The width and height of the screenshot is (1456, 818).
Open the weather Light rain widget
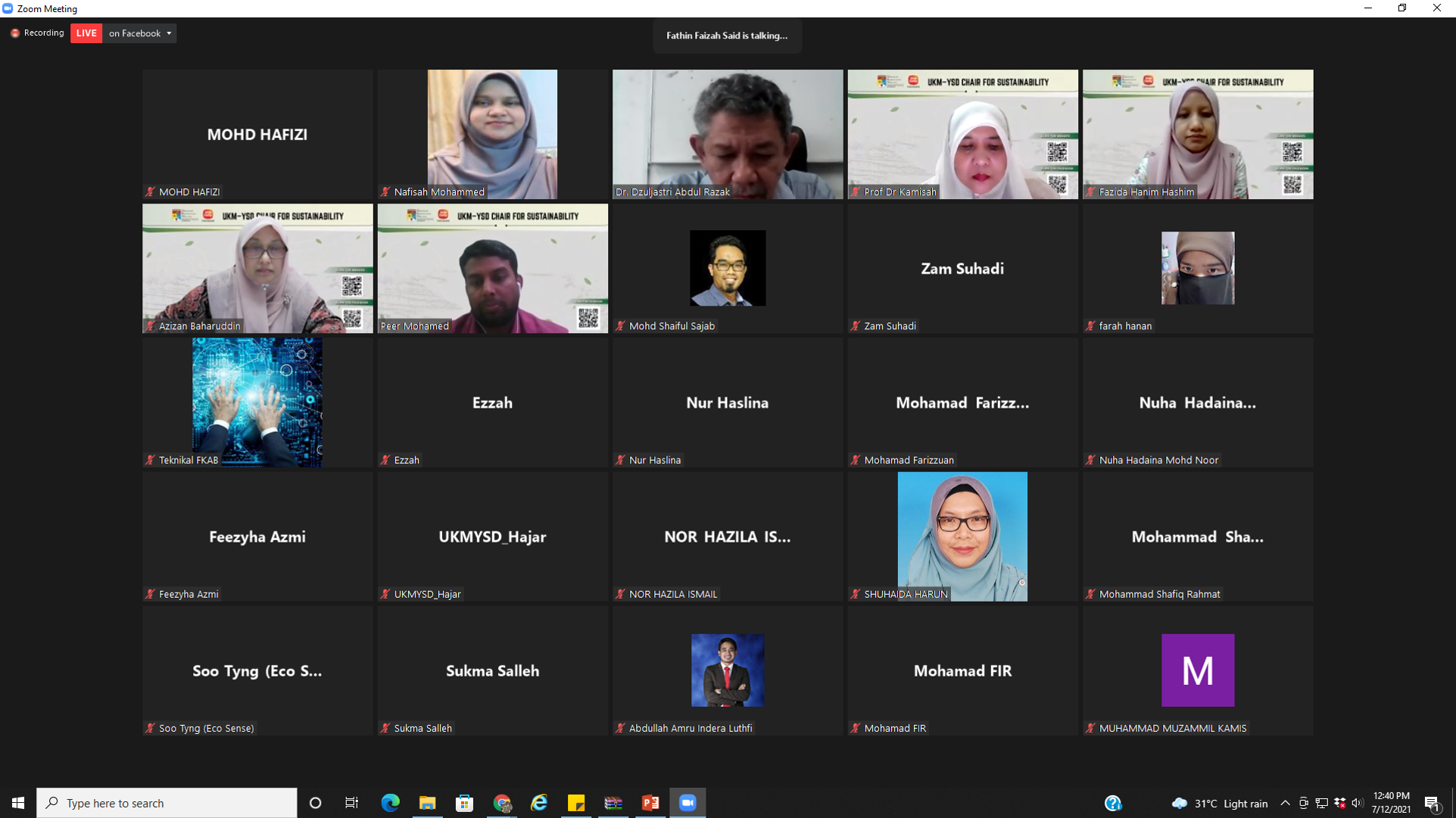1219,803
